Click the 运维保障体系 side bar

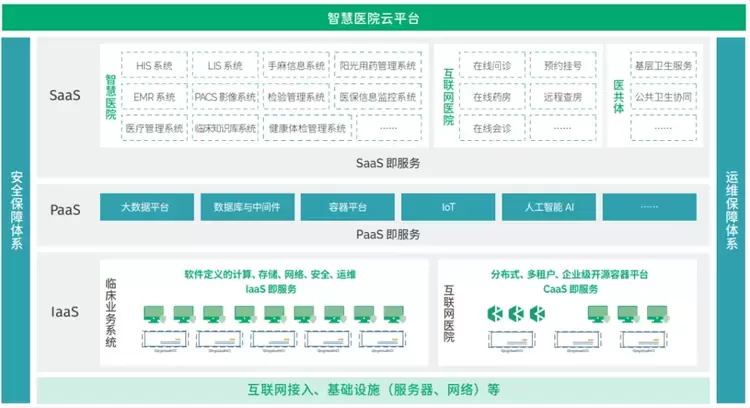[x=731, y=220]
